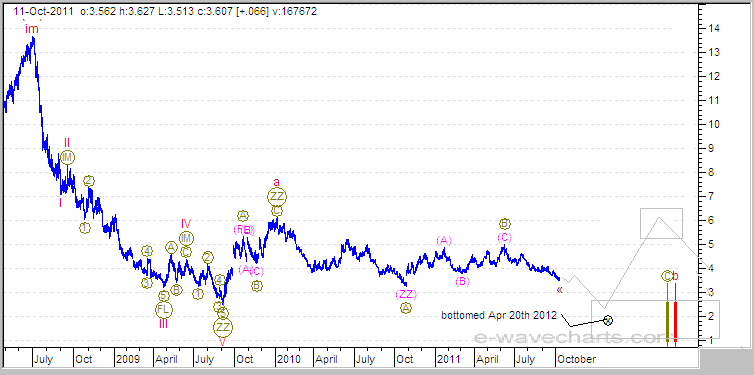
Task: Select price level 14 on the axis
Action: (714, 28)
